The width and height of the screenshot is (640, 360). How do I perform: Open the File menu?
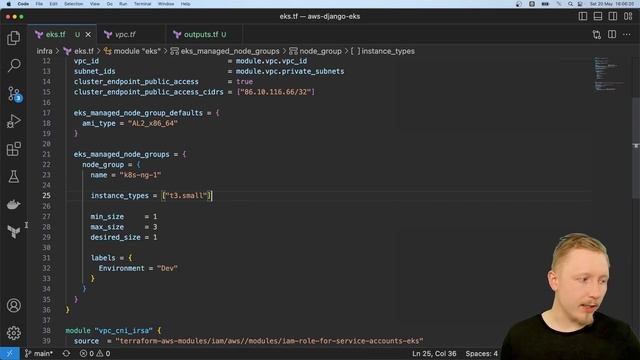39,4
